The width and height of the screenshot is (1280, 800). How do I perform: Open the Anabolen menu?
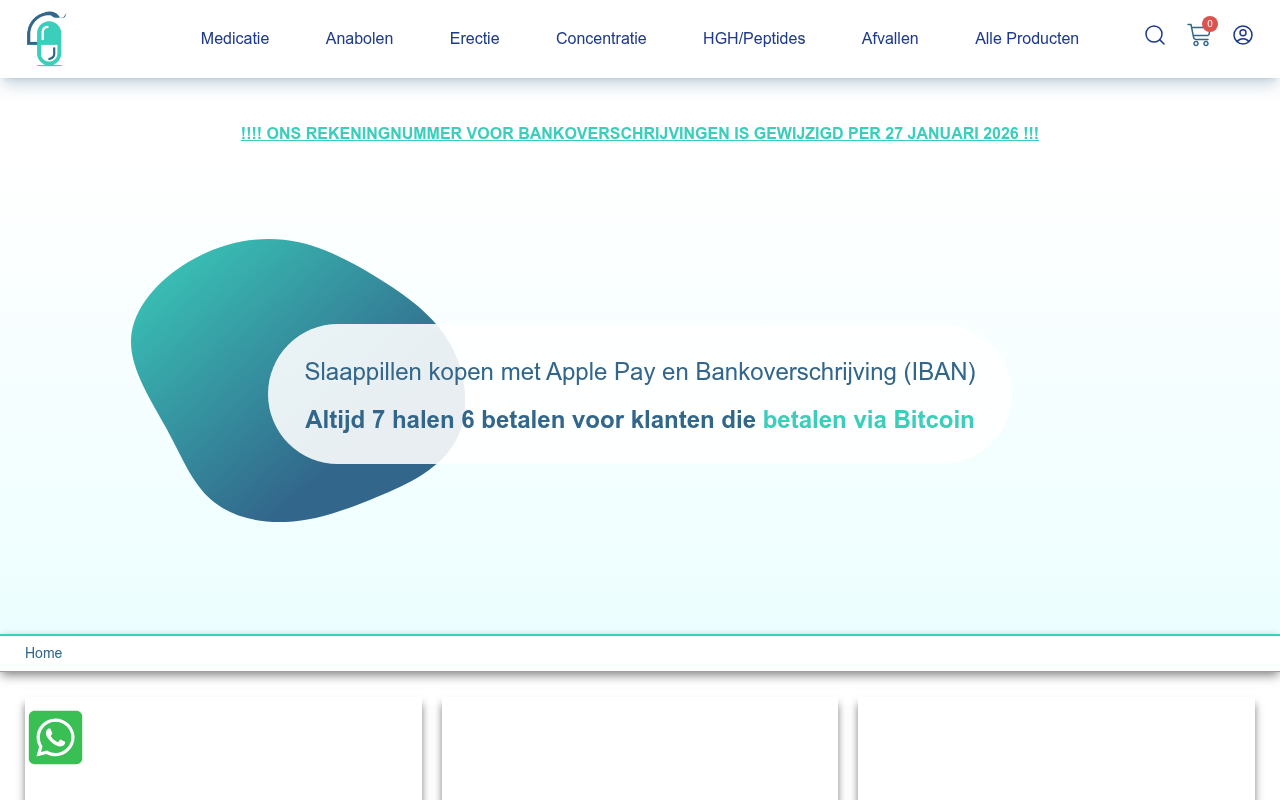click(x=359, y=39)
